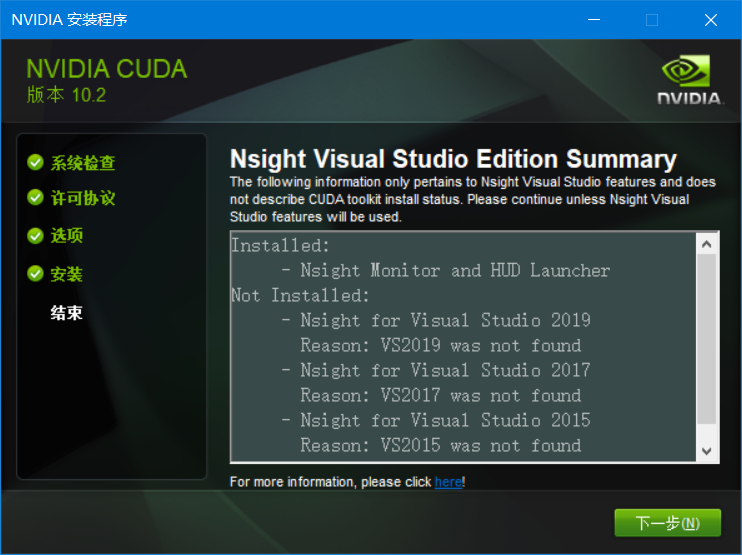Select the 系统检查 step in the sidebar
Image resolution: width=742 pixels, height=555 pixels.
82,163
